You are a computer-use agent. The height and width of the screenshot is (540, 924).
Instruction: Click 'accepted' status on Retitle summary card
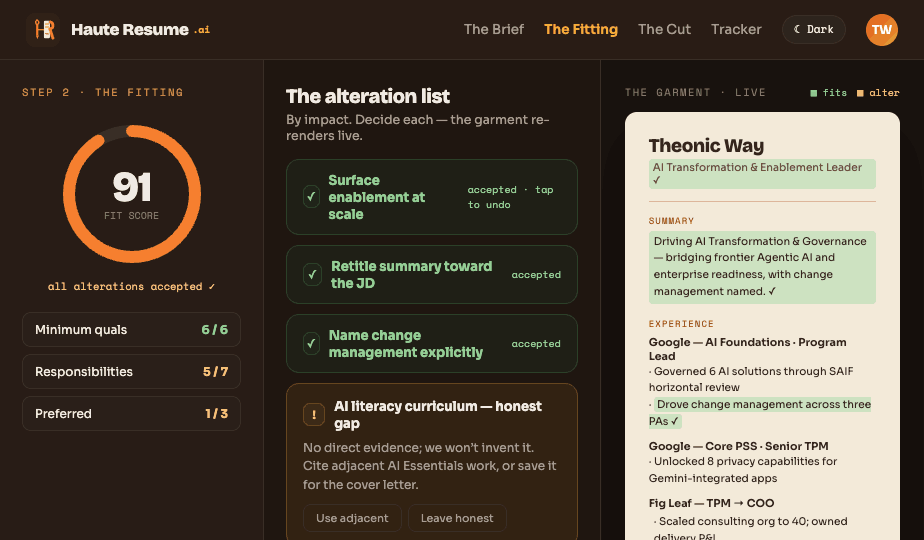pyautogui.click(x=536, y=275)
